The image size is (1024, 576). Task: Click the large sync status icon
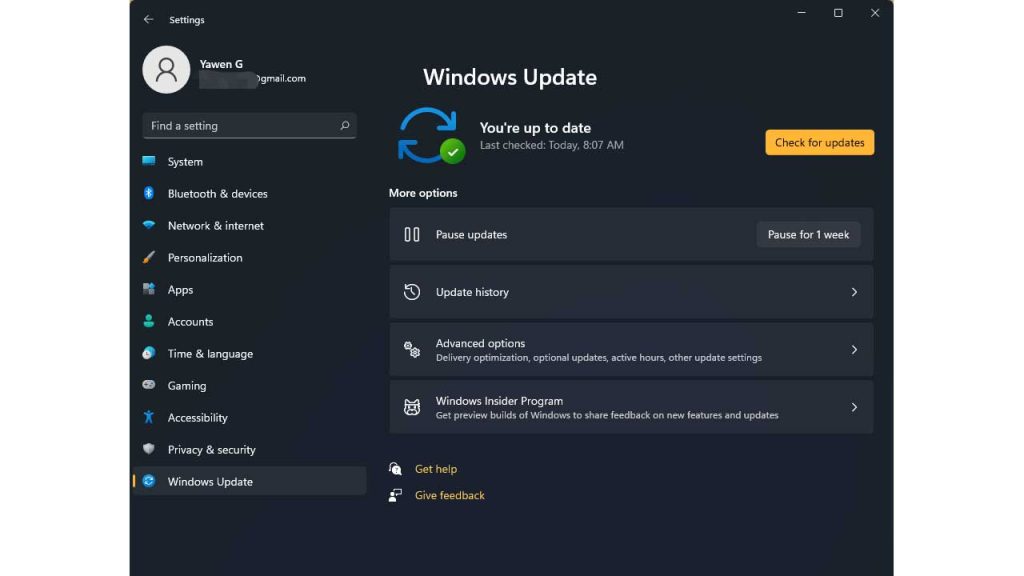[430, 135]
